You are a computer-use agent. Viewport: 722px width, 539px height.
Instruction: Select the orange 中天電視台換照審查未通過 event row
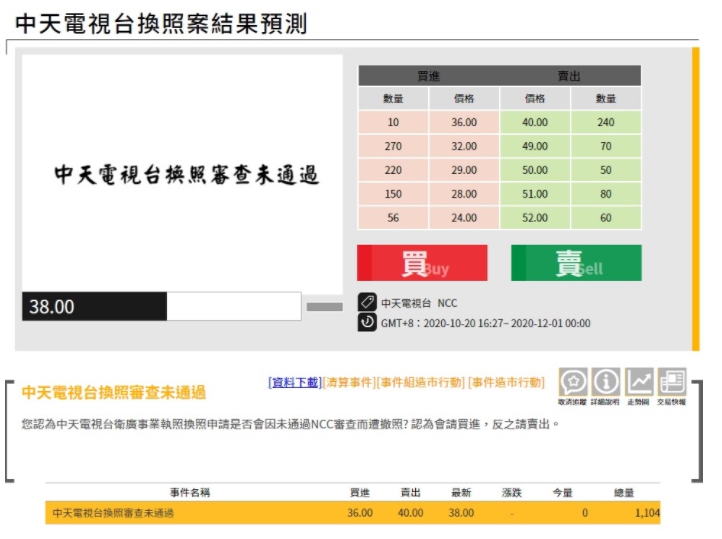point(353,513)
